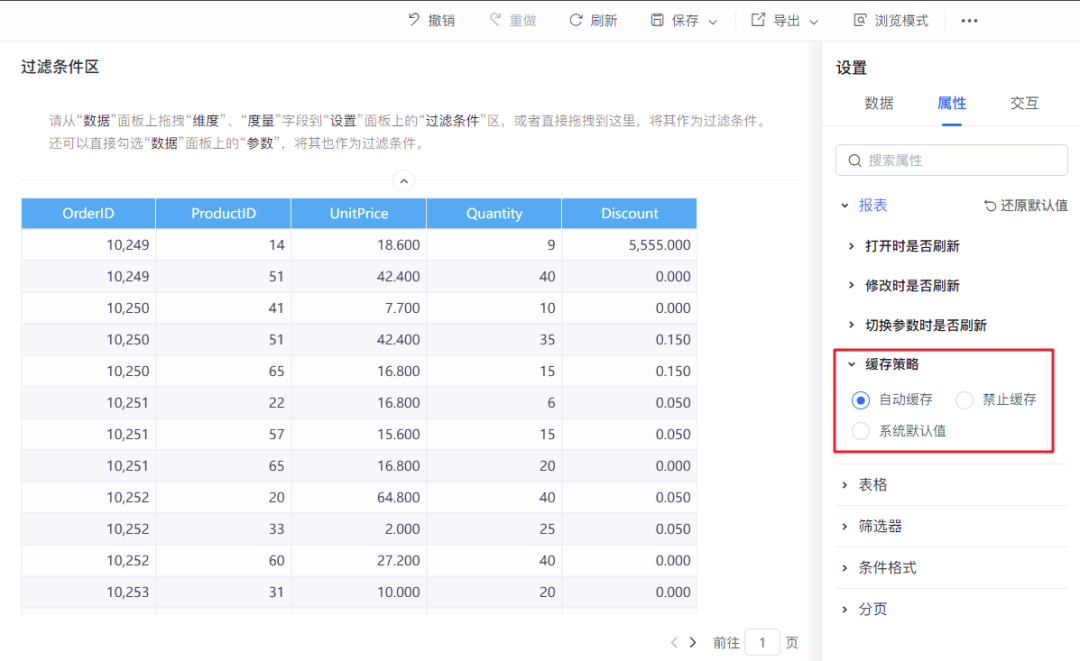Screen dimensions: 1080x661
Task: Switch to the 属性 tab
Action: coord(952,103)
